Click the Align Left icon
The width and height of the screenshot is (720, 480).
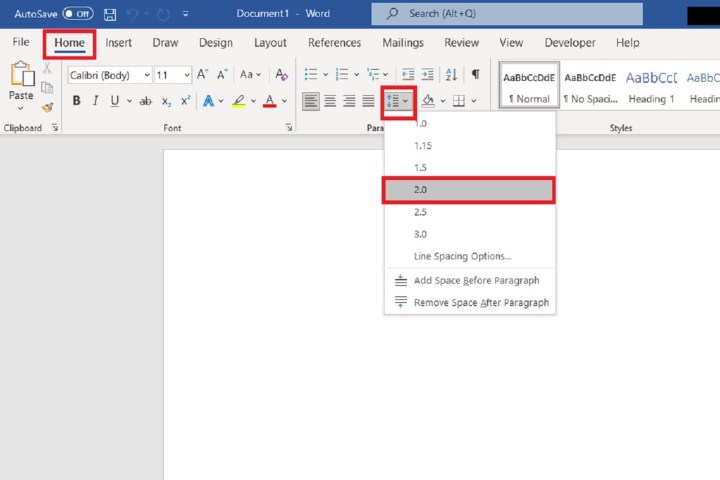(311, 101)
